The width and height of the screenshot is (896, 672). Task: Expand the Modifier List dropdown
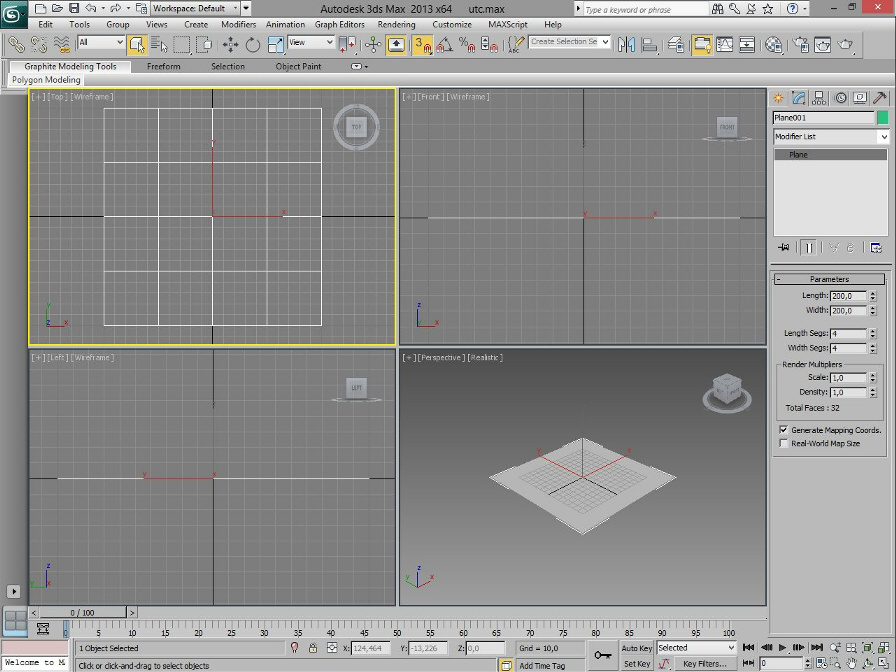(831, 137)
